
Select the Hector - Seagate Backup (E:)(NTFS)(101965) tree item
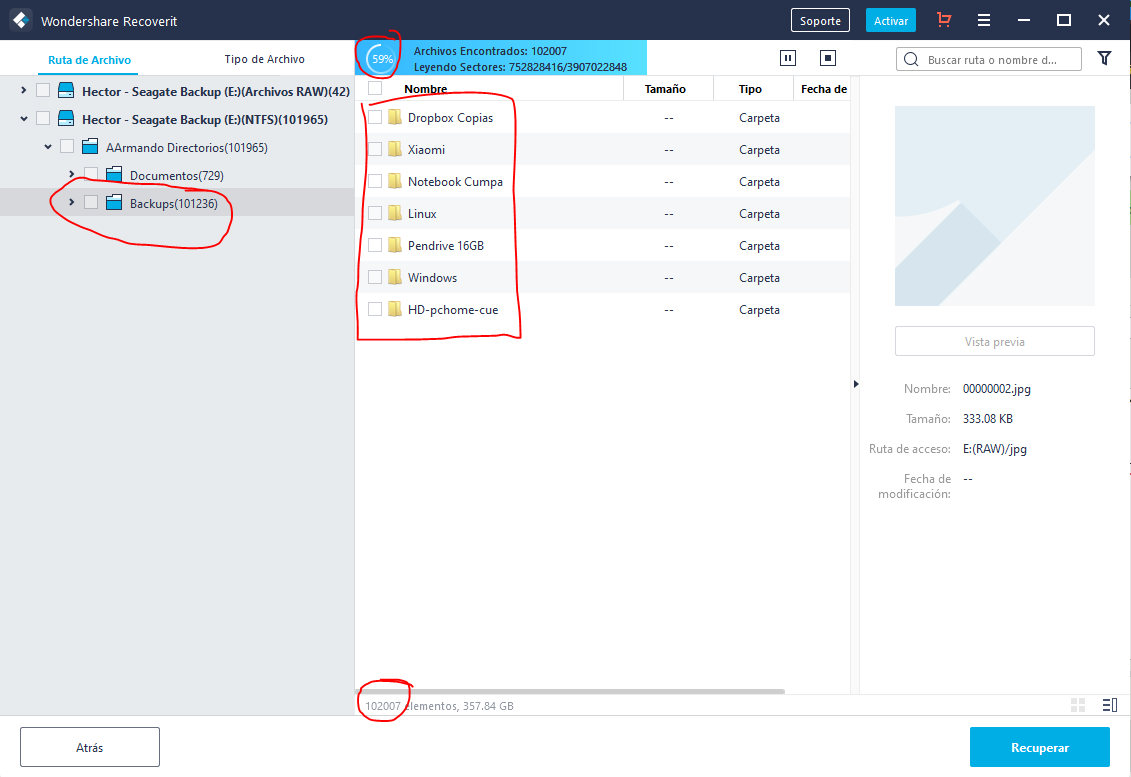click(205, 119)
